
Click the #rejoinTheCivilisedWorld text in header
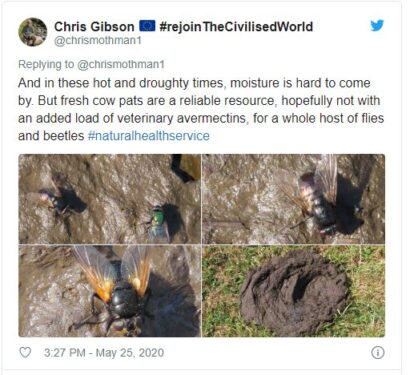236,26
